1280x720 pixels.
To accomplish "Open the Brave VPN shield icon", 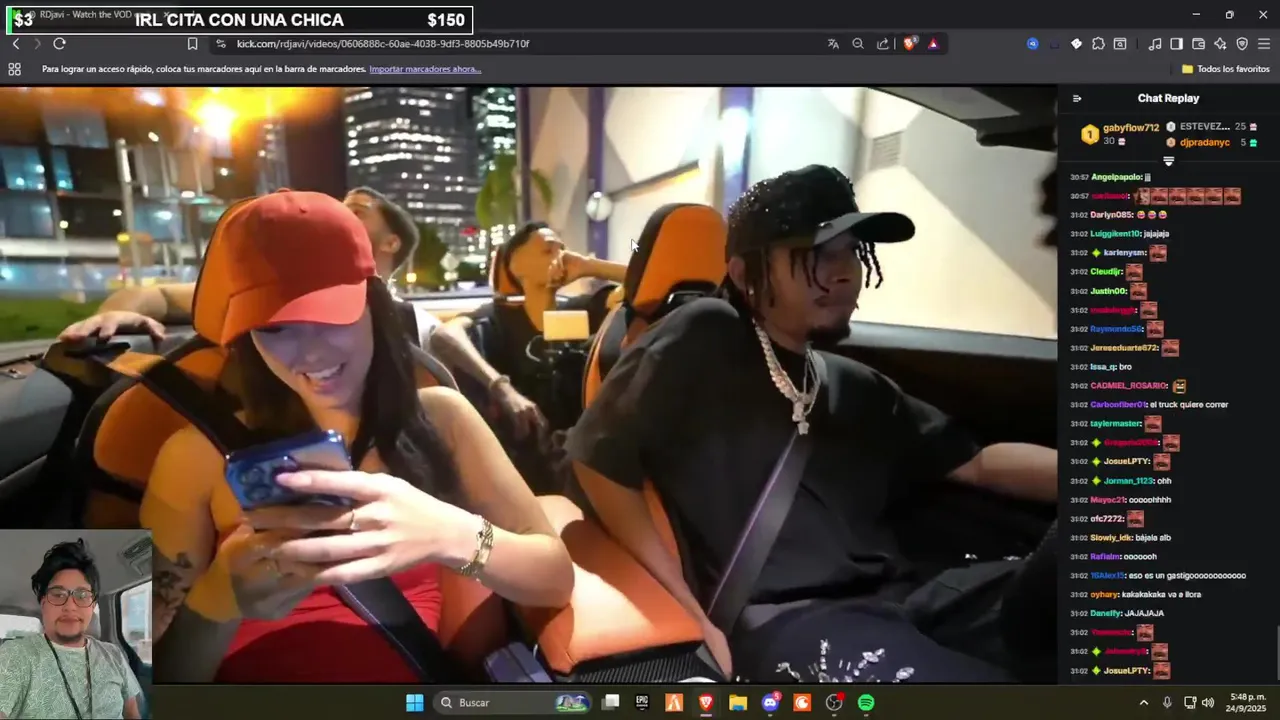I will 1242,44.
